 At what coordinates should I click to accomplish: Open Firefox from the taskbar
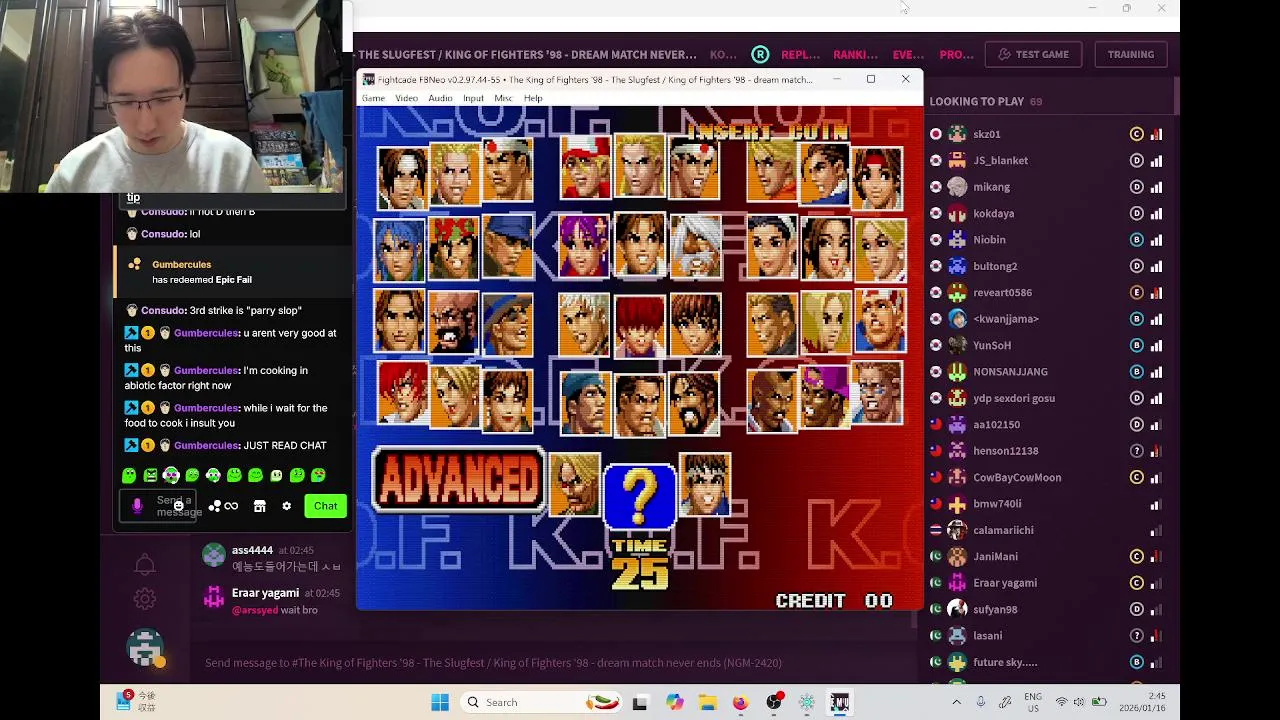(740, 702)
